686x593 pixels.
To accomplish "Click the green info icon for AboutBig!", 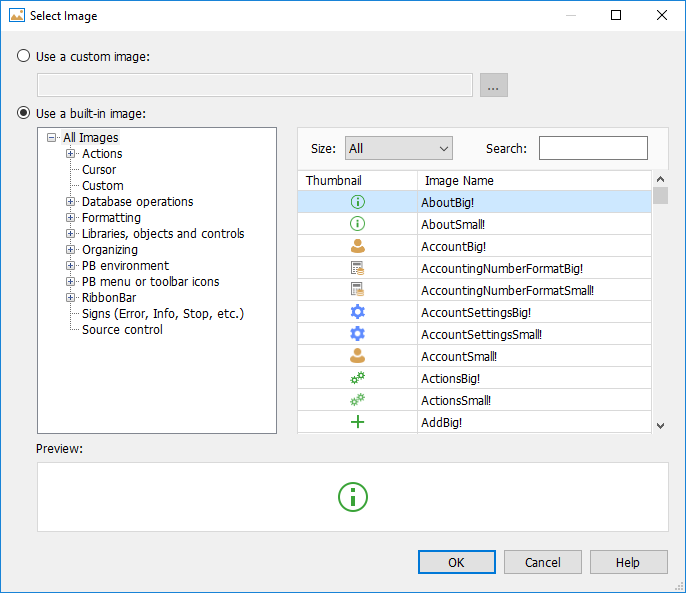I will (357, 202).
